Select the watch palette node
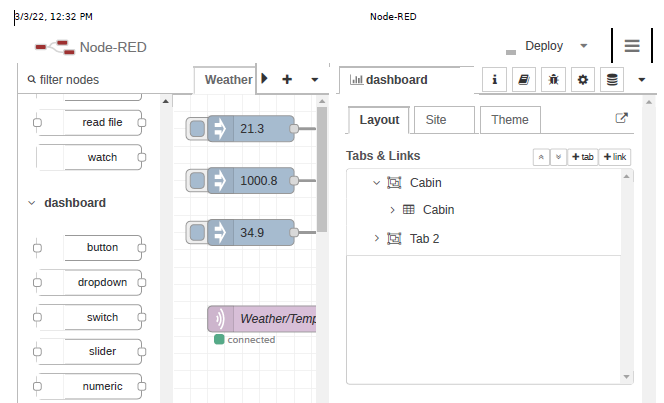 pos(89,157)
